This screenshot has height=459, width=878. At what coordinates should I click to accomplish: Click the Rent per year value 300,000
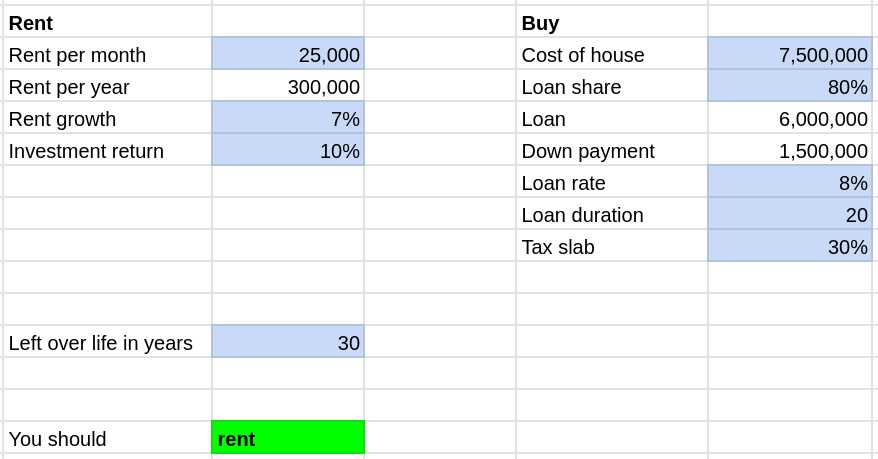coord(288,86)
